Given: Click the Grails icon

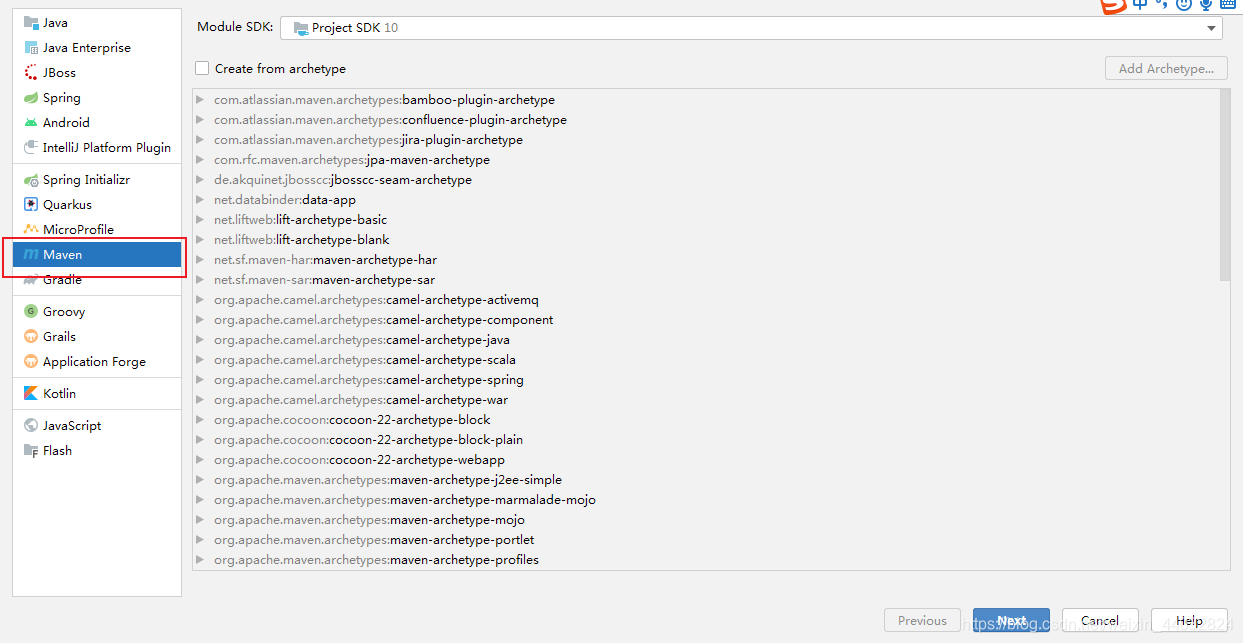Looking at the screenshot, I should click(x=31, y=336).
